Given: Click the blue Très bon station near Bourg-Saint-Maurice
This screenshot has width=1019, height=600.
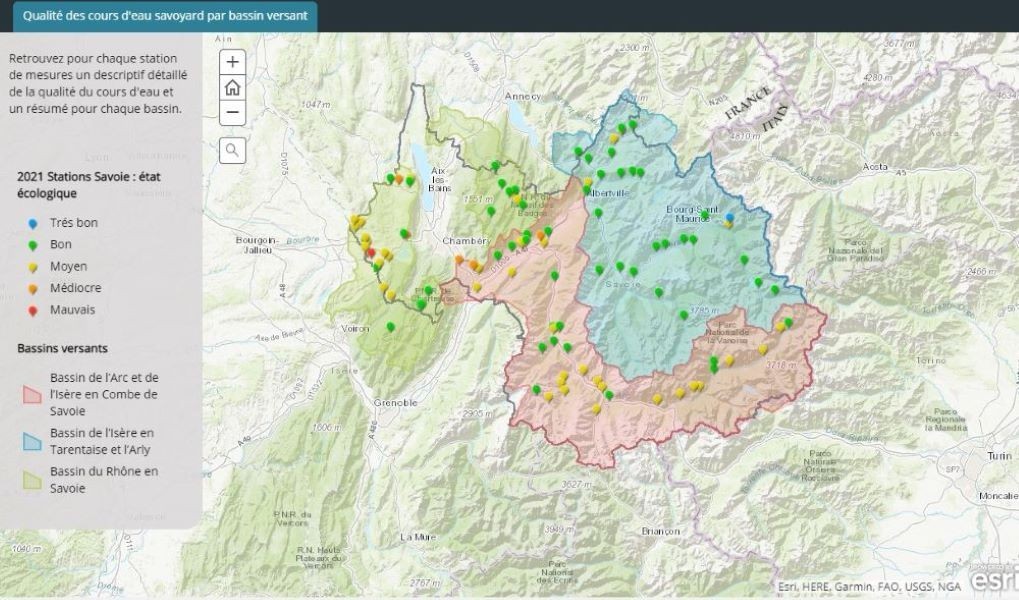Looking at the screenshot, I should click(730, 217).
